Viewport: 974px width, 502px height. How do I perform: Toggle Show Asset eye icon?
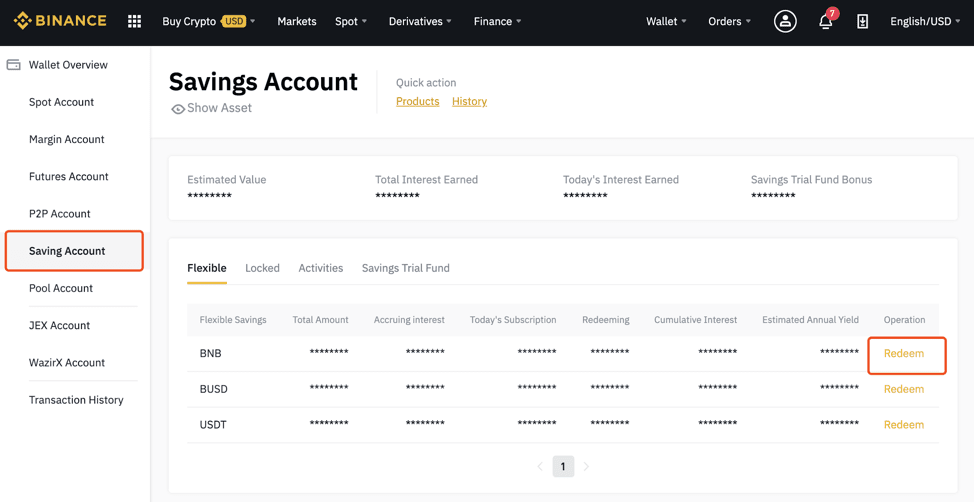[178, 109]
